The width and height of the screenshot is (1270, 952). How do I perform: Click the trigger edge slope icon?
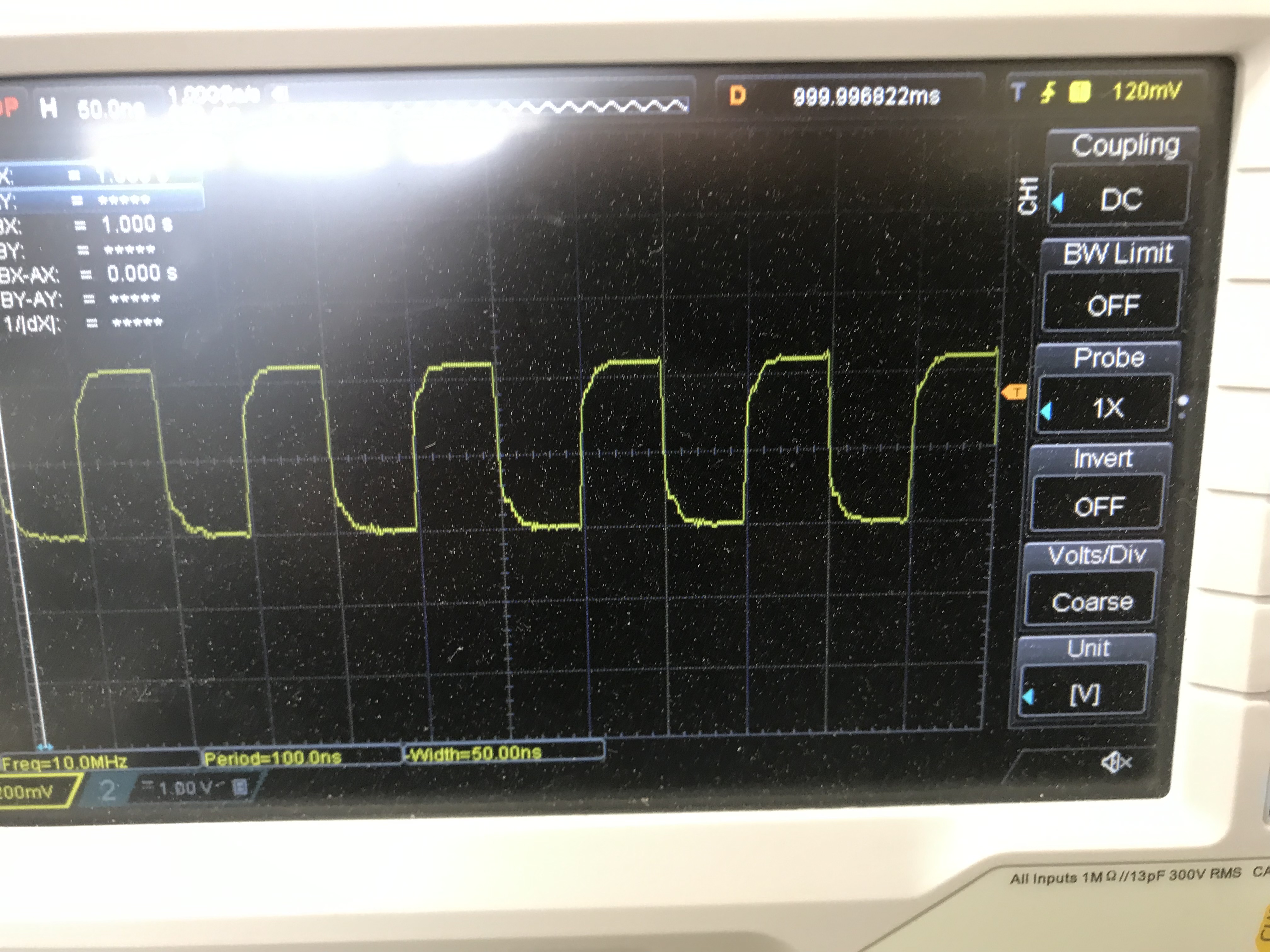point(1048,92)
